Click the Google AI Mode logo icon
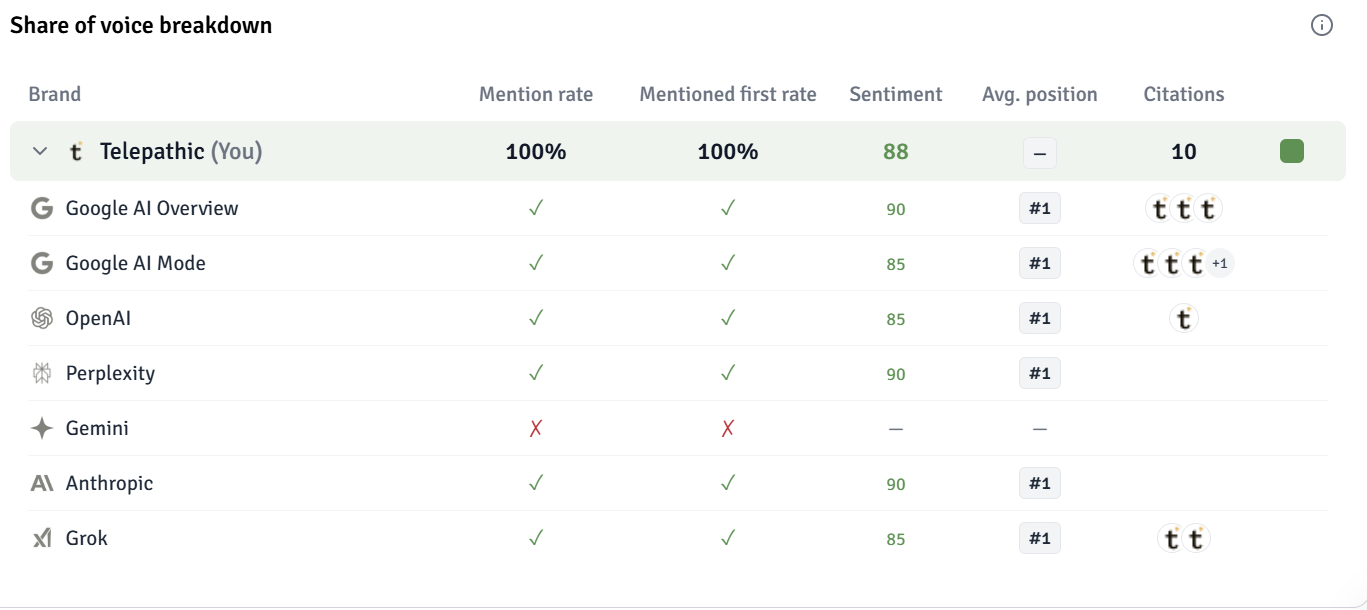This screenshot has width=1367, height=610. [42, 264]
